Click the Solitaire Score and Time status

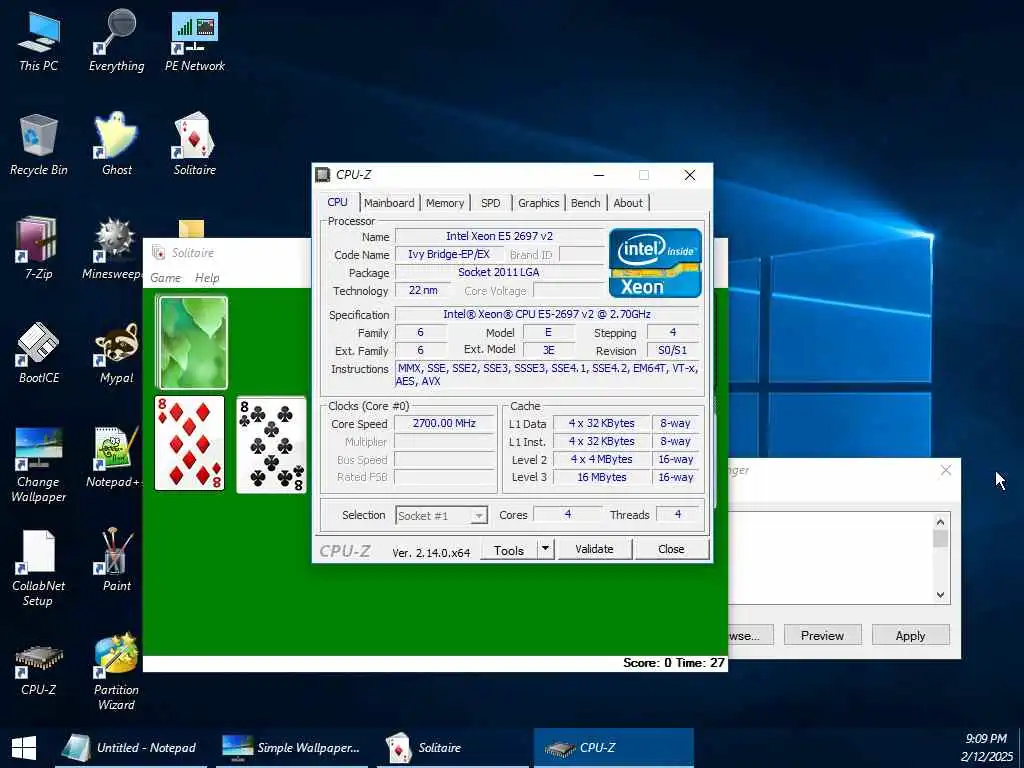tap(673, 663)
